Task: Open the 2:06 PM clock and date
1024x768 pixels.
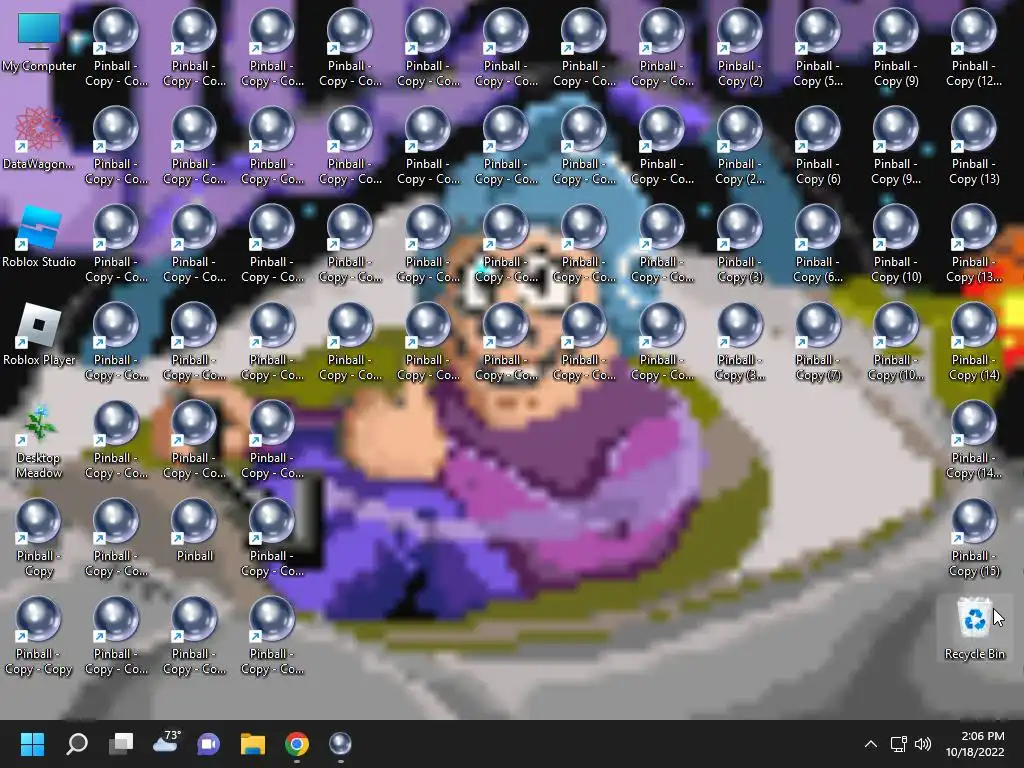Action: coord(975,744)
